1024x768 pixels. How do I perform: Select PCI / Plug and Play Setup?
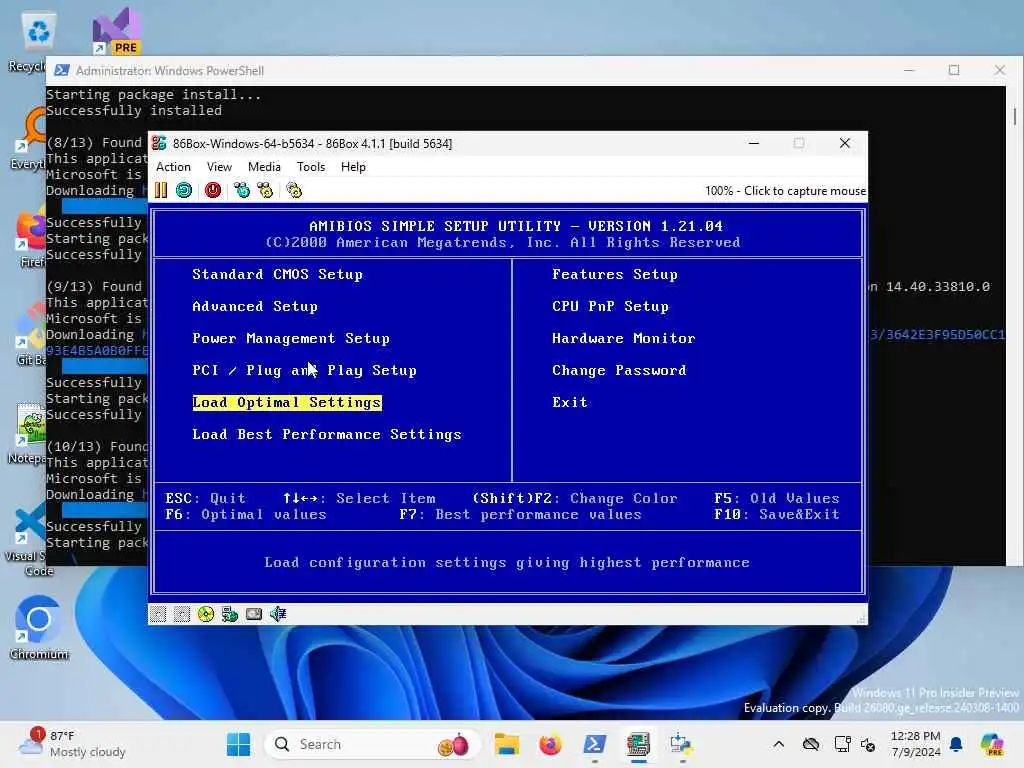click(x=304, y=370)
